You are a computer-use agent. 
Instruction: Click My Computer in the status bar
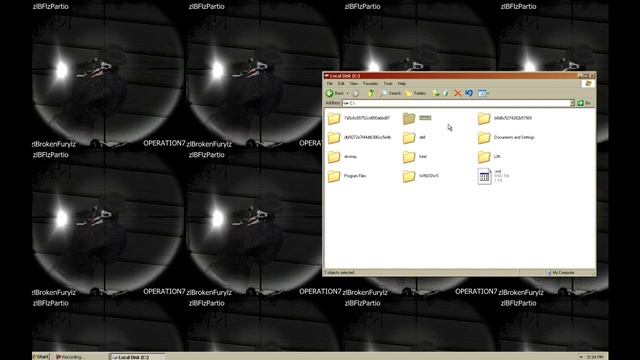point(560,273)
